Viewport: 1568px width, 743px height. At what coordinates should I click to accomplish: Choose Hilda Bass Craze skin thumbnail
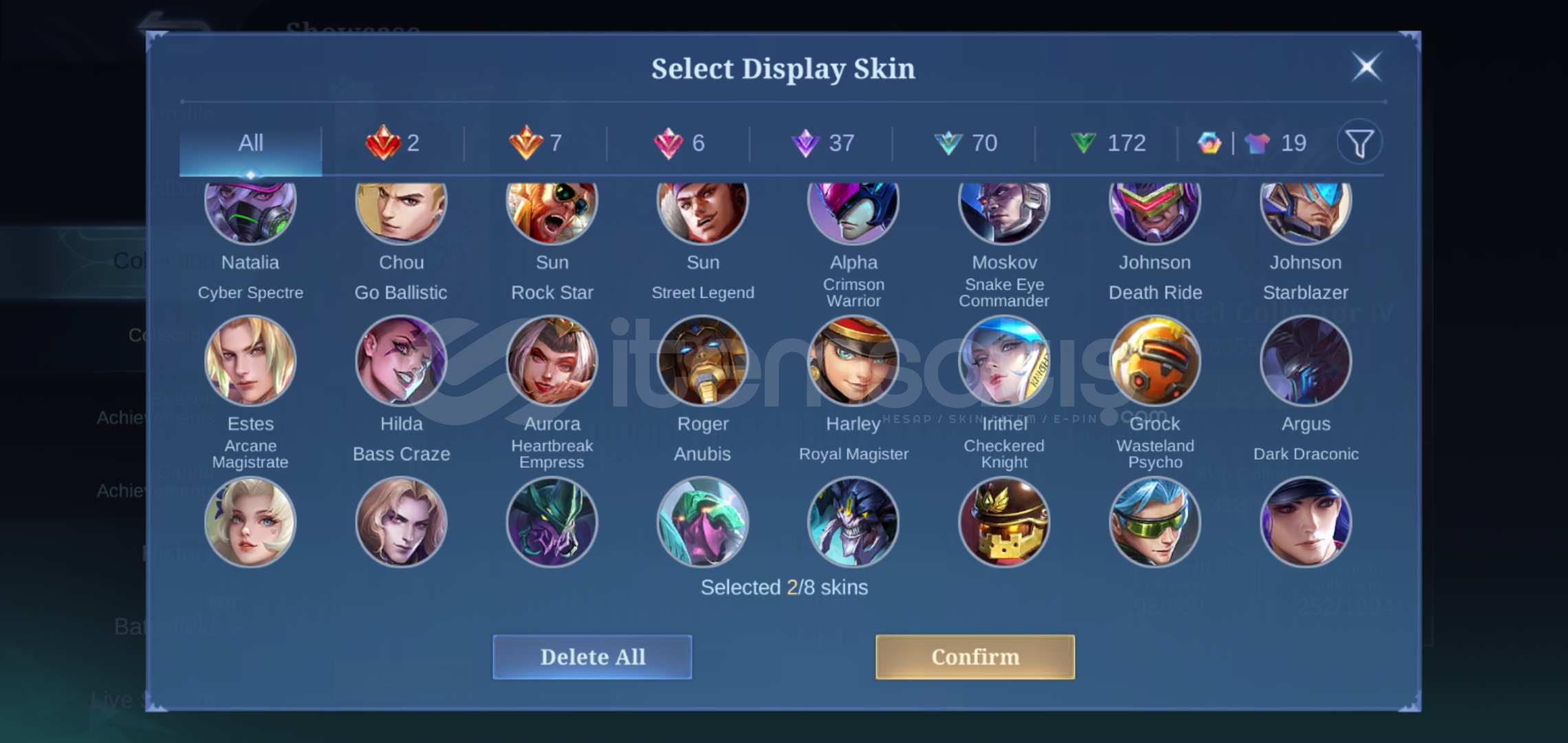pyautogui.click(x=401, y=360)
